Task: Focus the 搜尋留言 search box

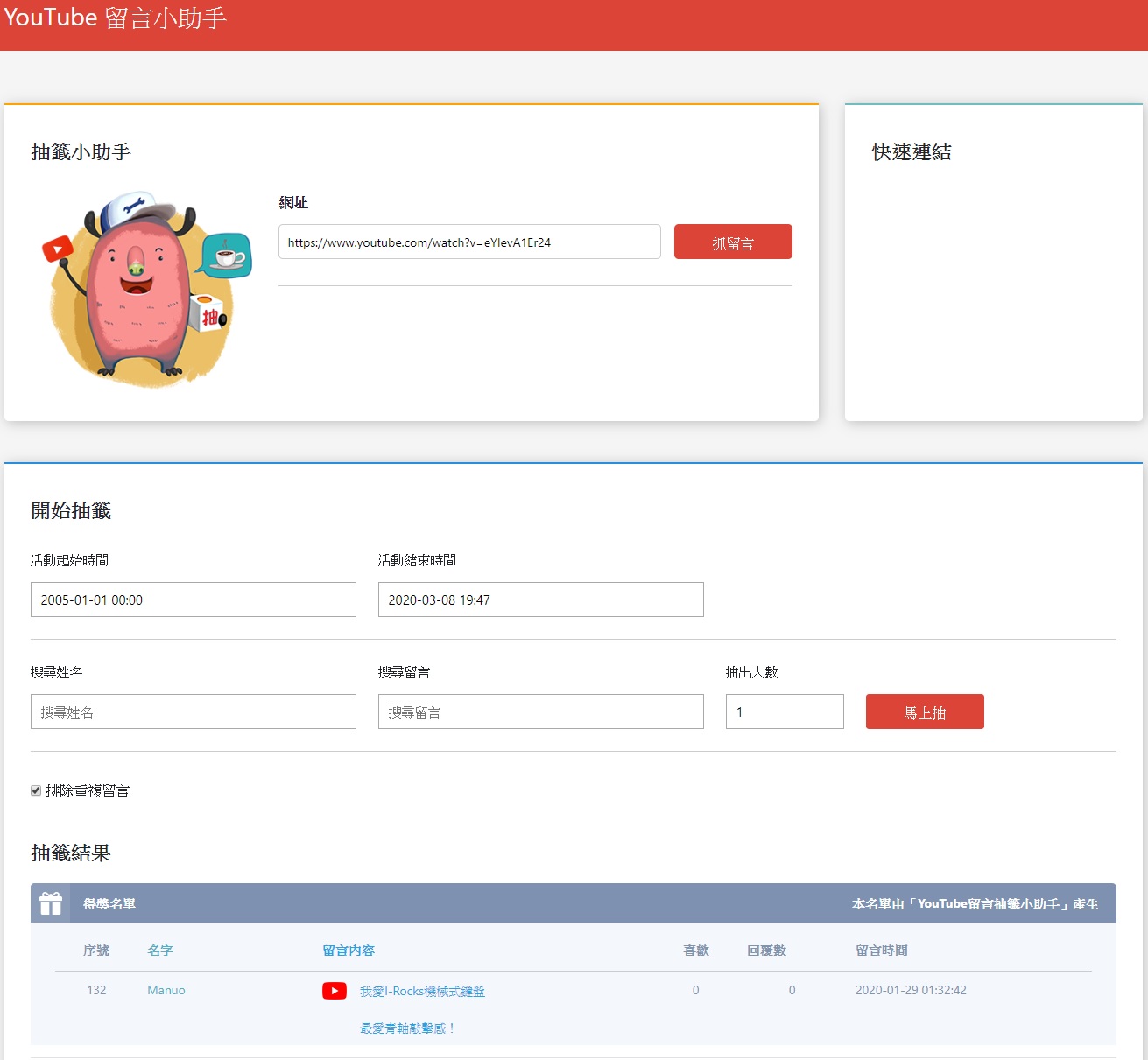Action: pyautogui.click(x=540, y=712)
